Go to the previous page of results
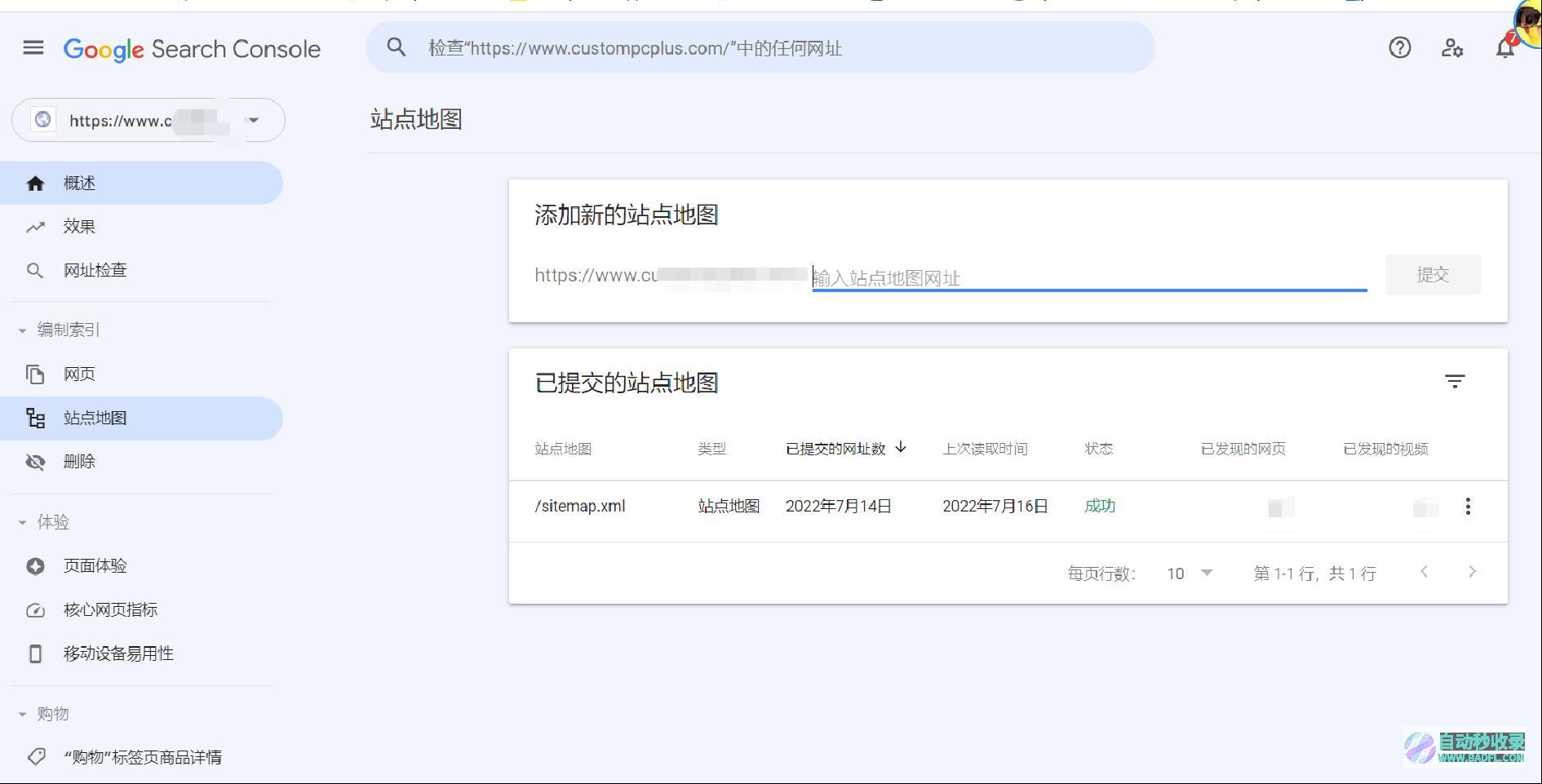The height and width of the screenshot is (784, 1542). pos(1424,572)
